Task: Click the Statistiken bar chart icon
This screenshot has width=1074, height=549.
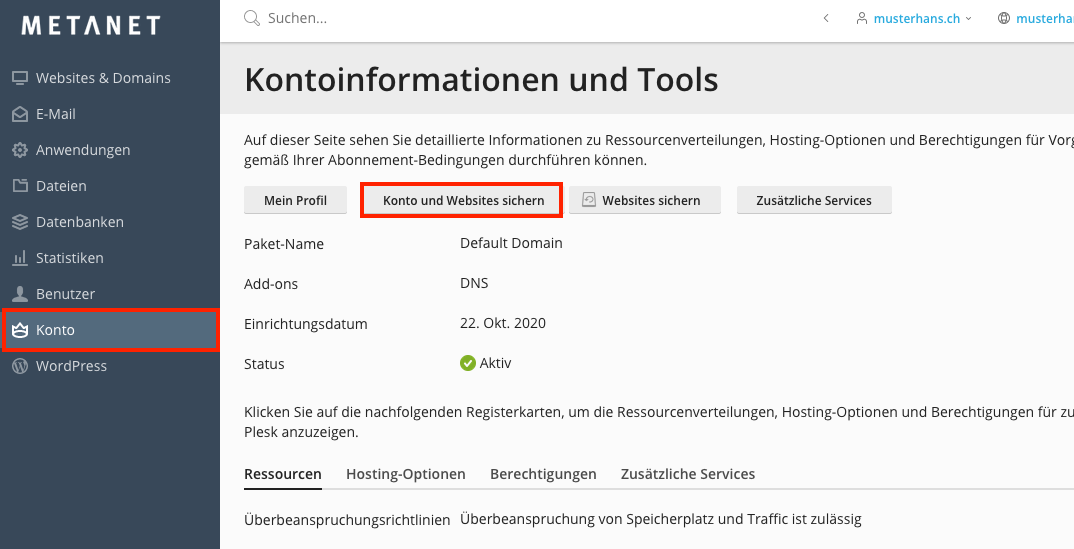Action: 19,258
